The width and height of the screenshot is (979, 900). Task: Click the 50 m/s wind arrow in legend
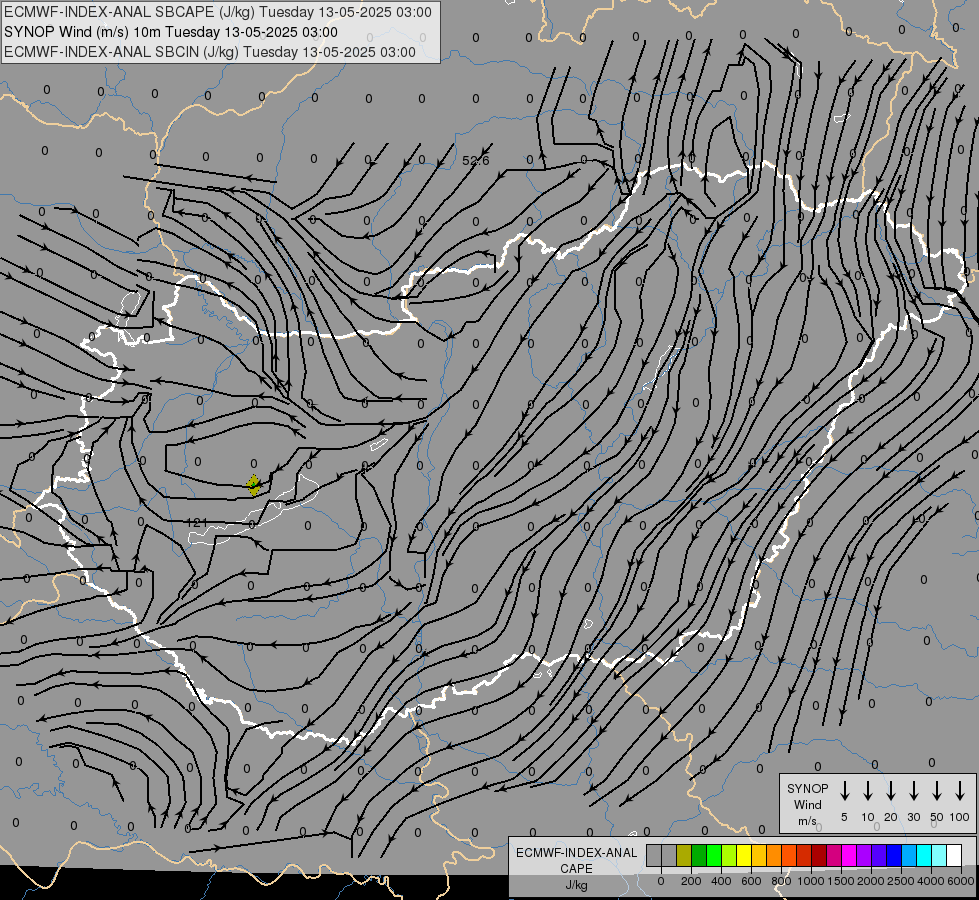(x=937, y=791)
